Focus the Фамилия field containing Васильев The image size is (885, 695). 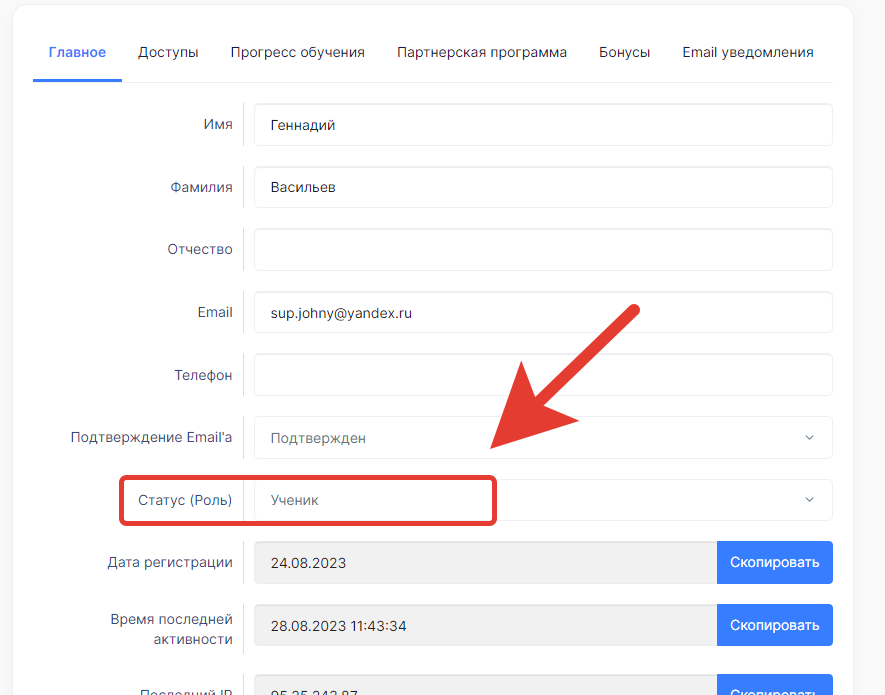pyautogui.click(x=543, y=187)
